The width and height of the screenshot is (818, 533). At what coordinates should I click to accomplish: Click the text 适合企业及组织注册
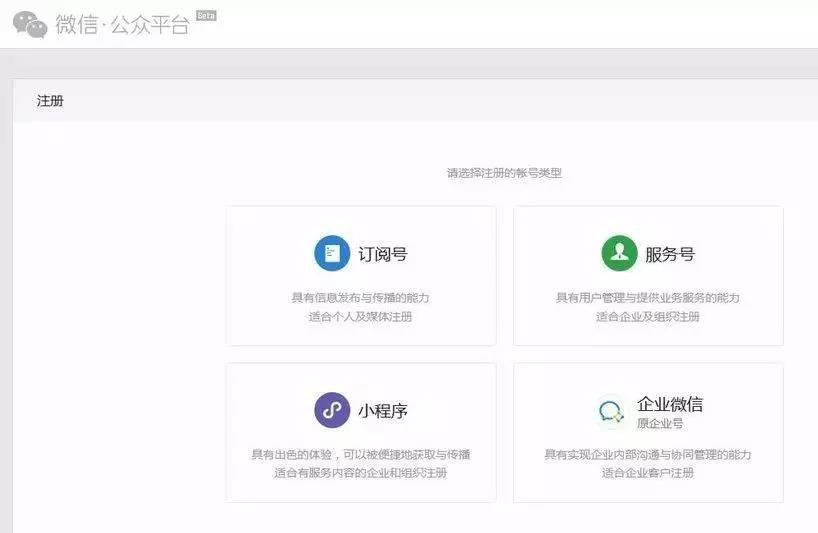pos(647,317)
